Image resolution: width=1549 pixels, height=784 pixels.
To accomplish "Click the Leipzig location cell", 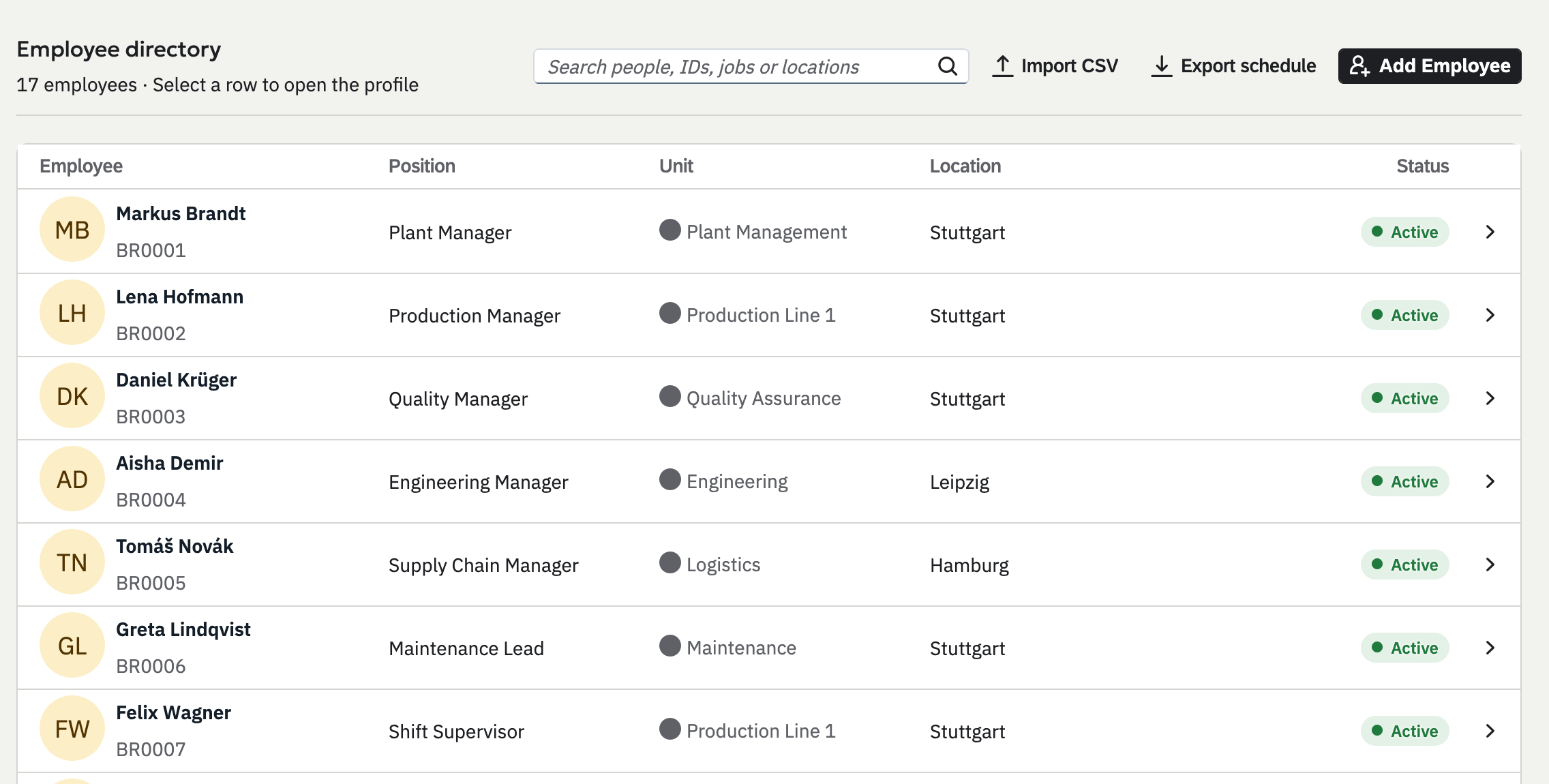I will (959, 482).
